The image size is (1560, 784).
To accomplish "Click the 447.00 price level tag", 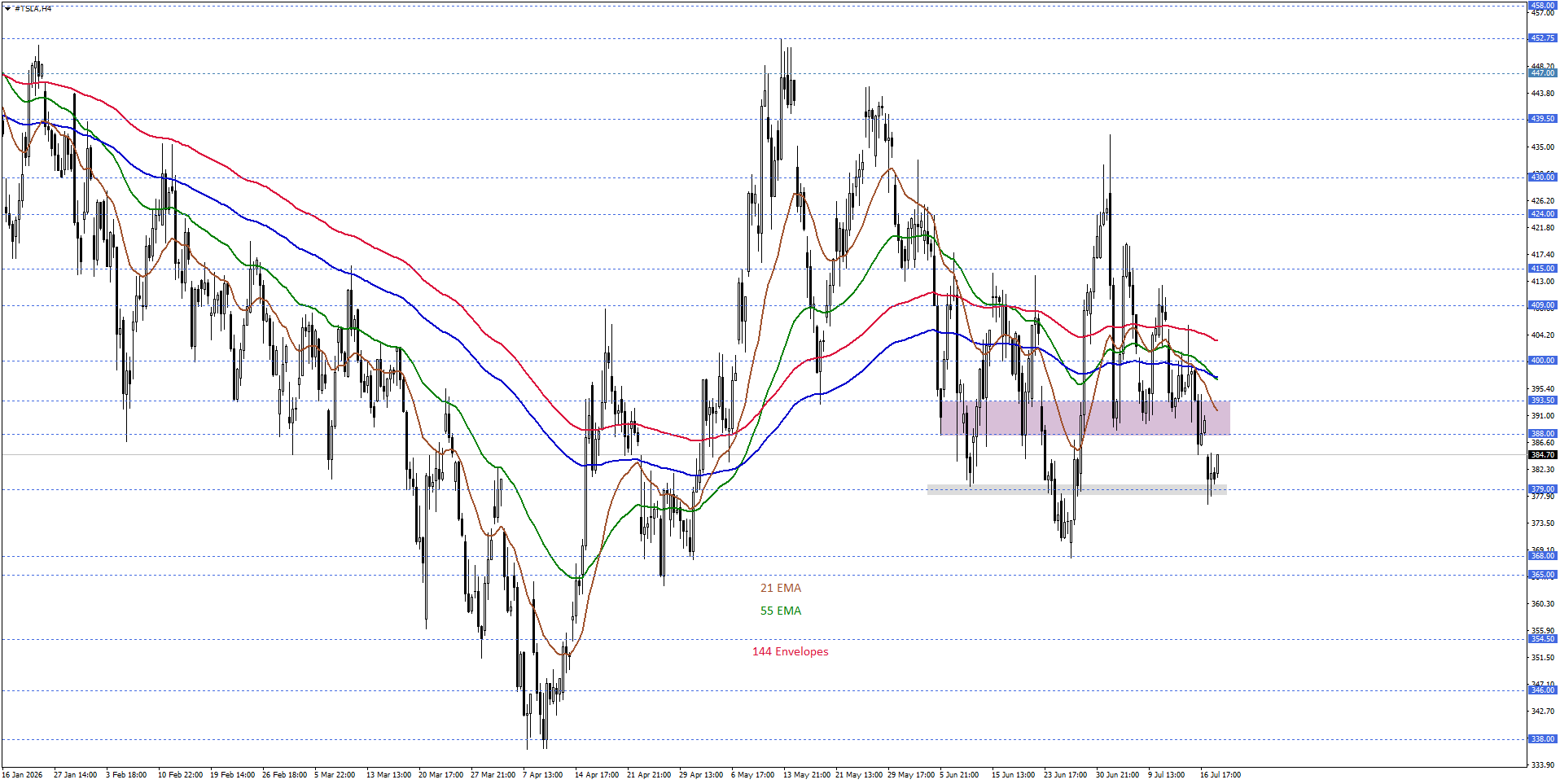I will [1543, 73].
